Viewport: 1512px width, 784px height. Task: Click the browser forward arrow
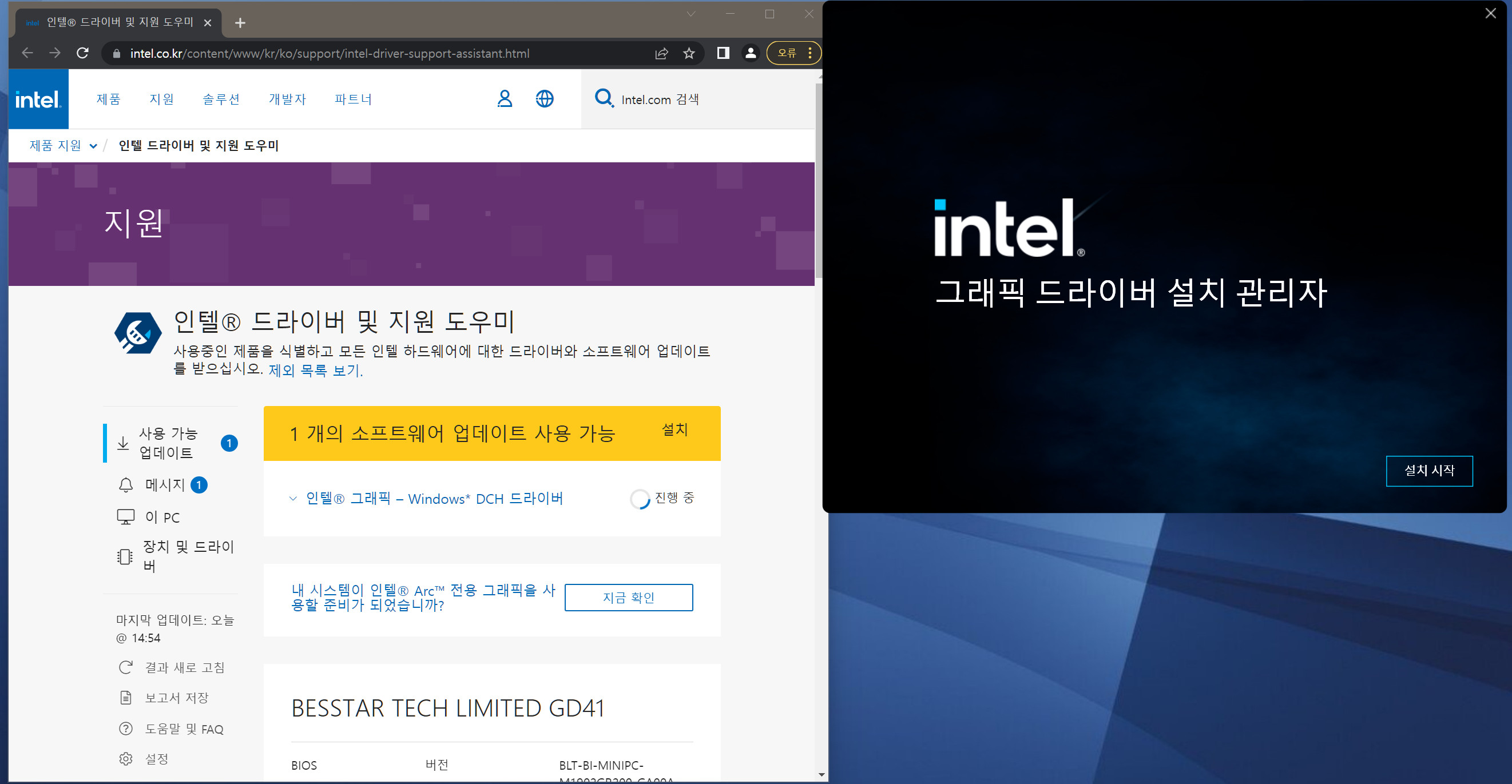click(x=55, y=53)
